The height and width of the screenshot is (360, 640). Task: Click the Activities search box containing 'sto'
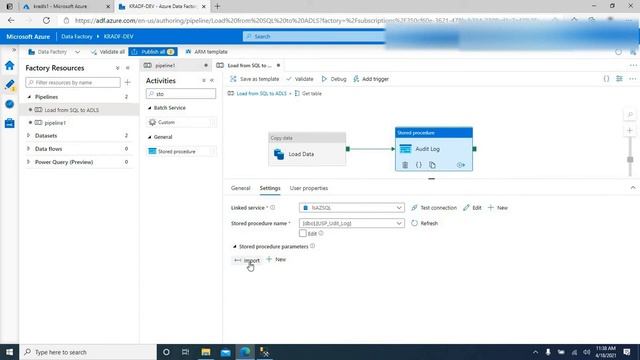click(x=181, y=94)
